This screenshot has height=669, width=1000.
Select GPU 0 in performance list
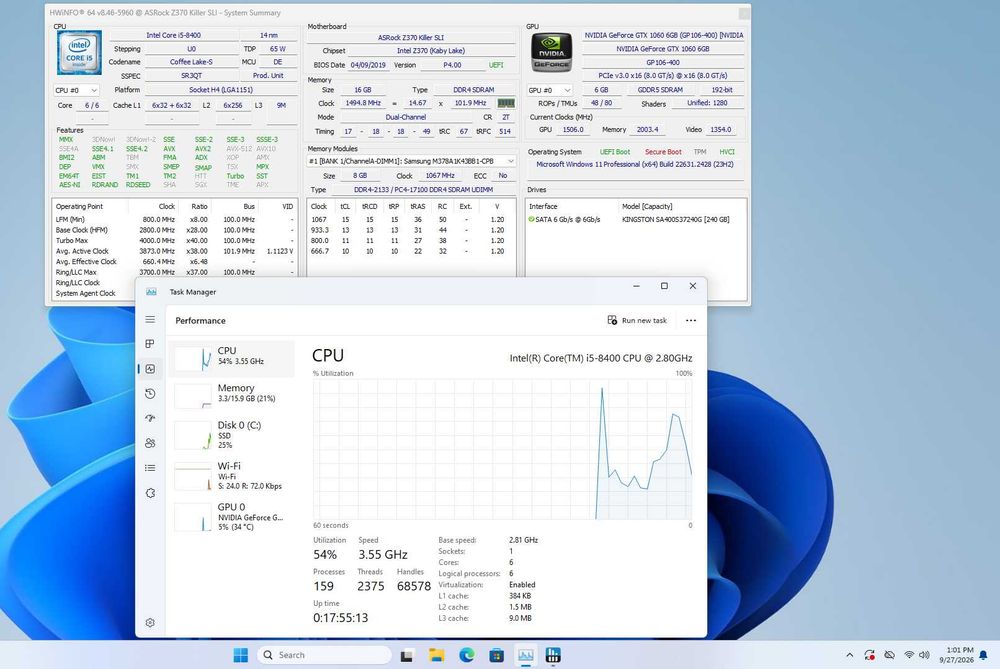pyautogui.click(x=232, y=517)
